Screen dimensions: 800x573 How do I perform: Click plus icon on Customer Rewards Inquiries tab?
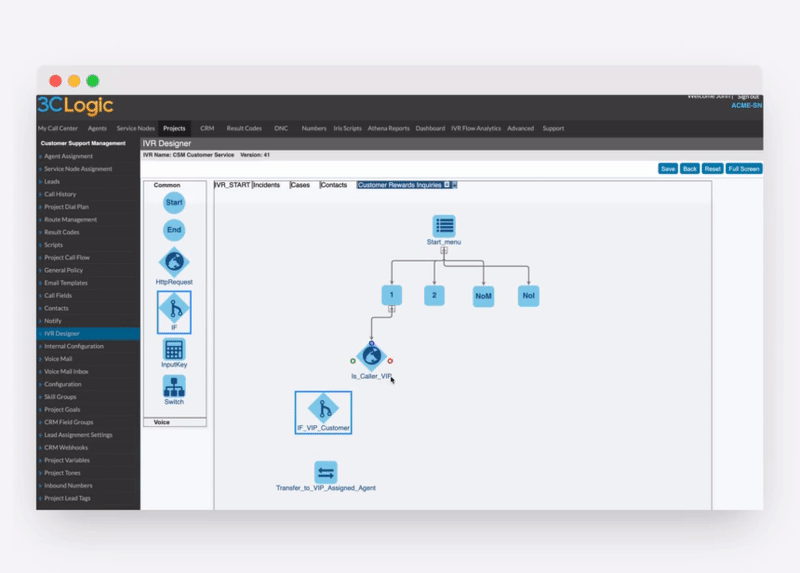(x=447, y=185)
